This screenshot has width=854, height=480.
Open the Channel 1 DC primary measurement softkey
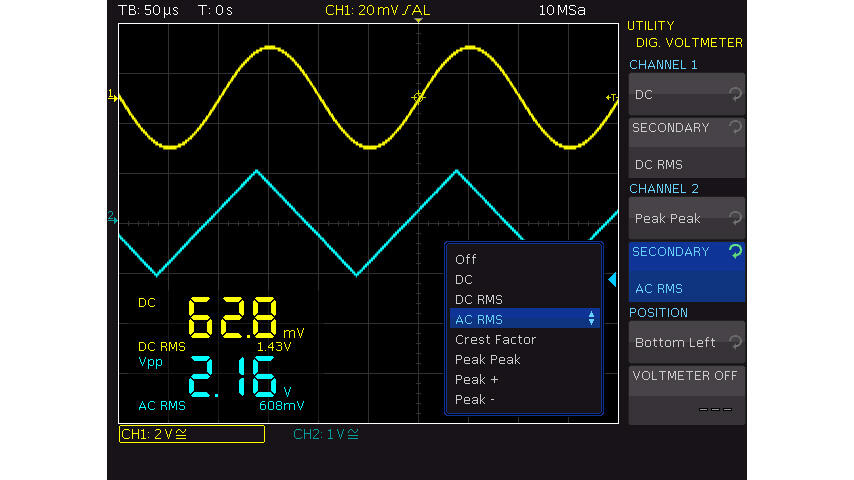point(686,94)
